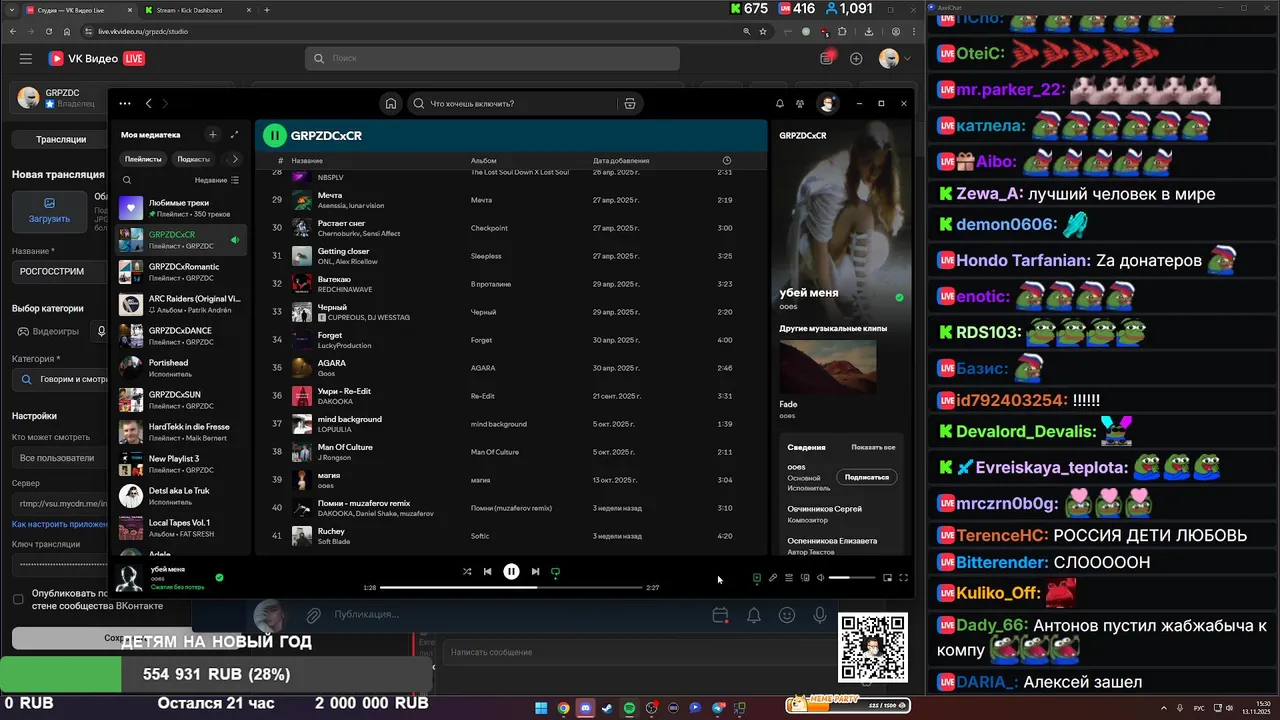Pause playback in the Spotify player bar
Viewport: 1280px width, 720px height.
511,572
